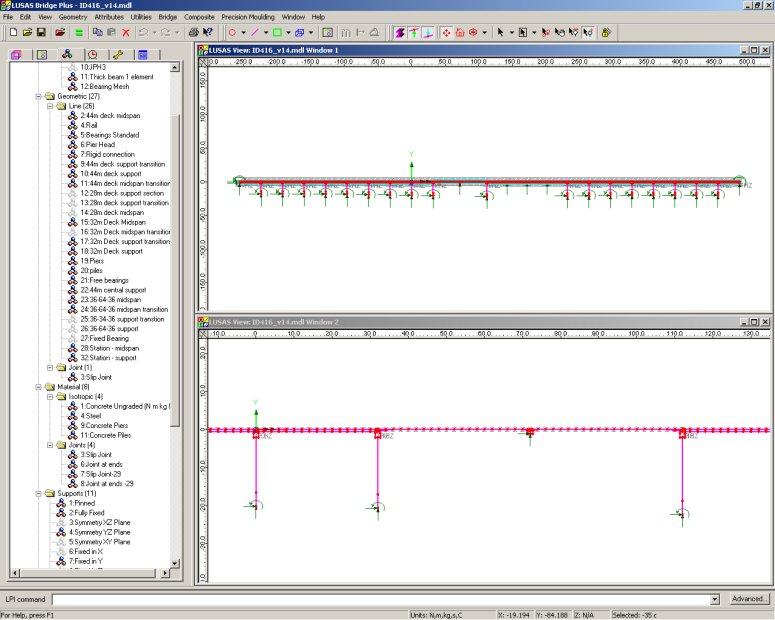Toggle the padlock selection lock icon
The height and width of the screenshot is (620, 775).
[x=606, y=32]
